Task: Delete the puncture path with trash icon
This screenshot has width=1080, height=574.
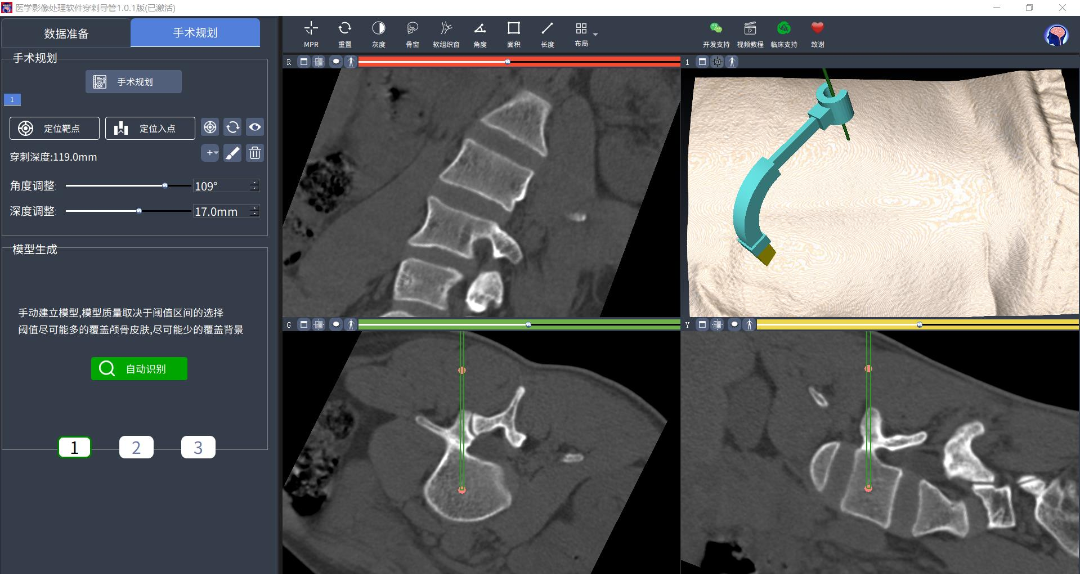Action: [x=255, y=153]
